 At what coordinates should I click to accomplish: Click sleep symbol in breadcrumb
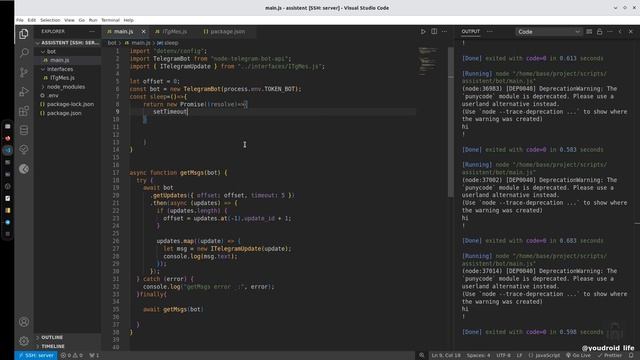pos(171,43)
